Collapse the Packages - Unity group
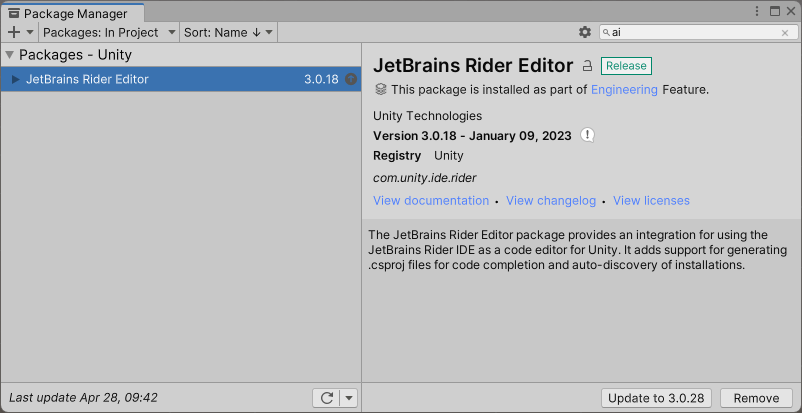The width and height of the screenshot is (802, 413). pos(10,55)
